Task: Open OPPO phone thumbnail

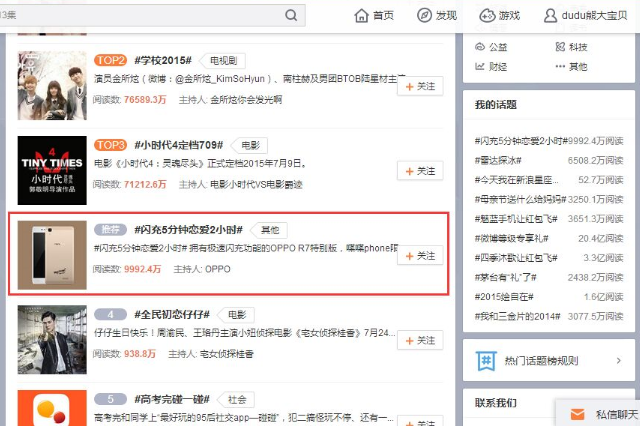Action: coord(52,255)
